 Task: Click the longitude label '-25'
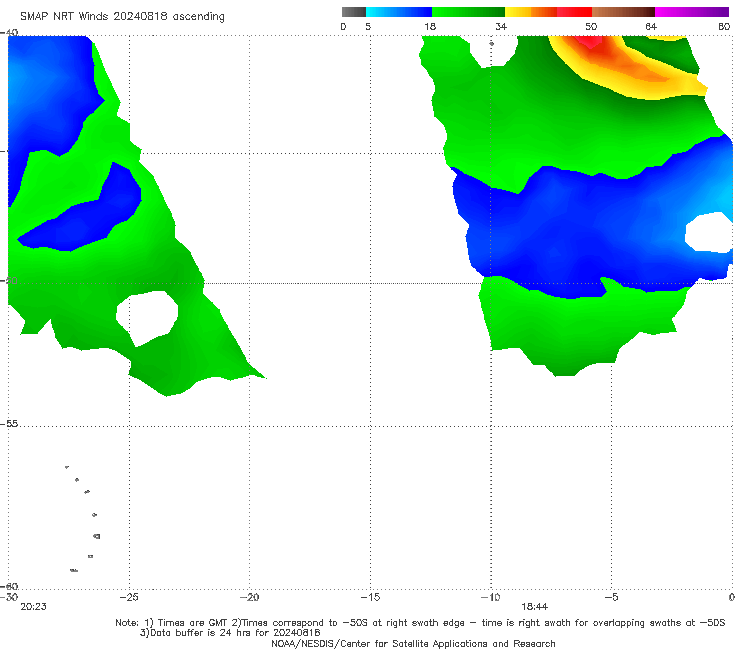point(129,597)
